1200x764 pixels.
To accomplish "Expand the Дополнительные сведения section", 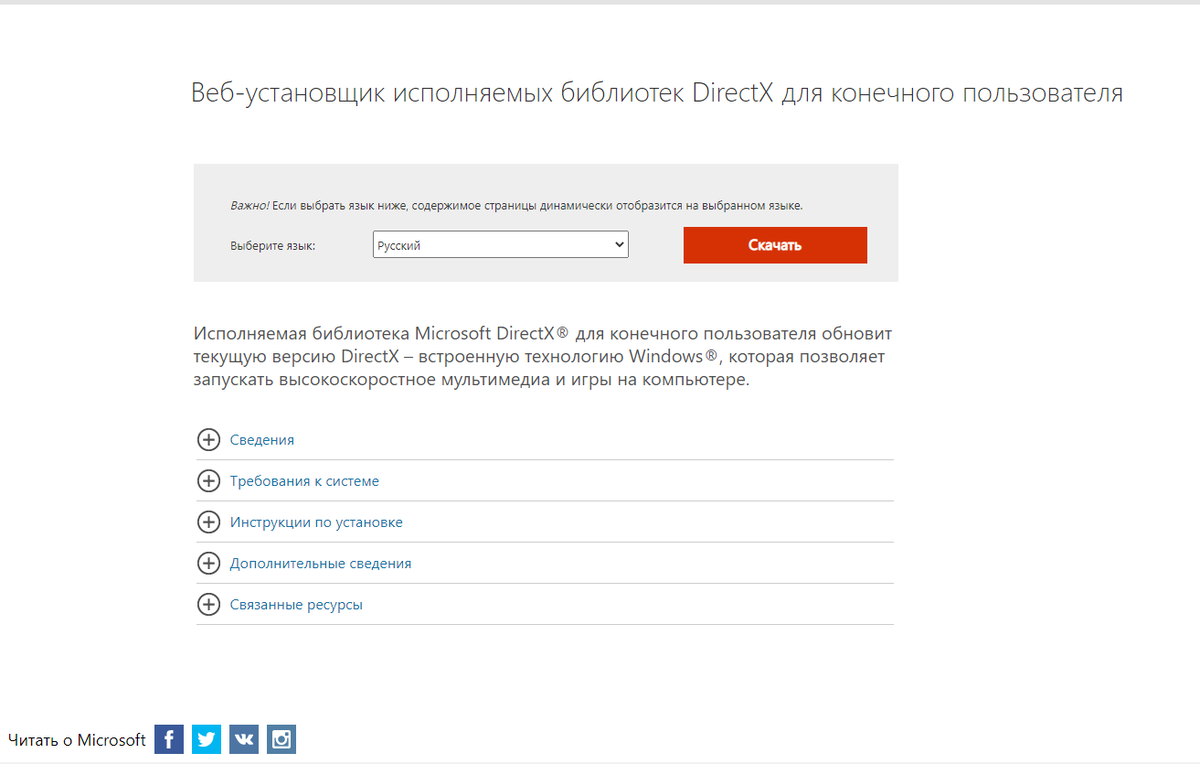I will click(x=320, y=563).
